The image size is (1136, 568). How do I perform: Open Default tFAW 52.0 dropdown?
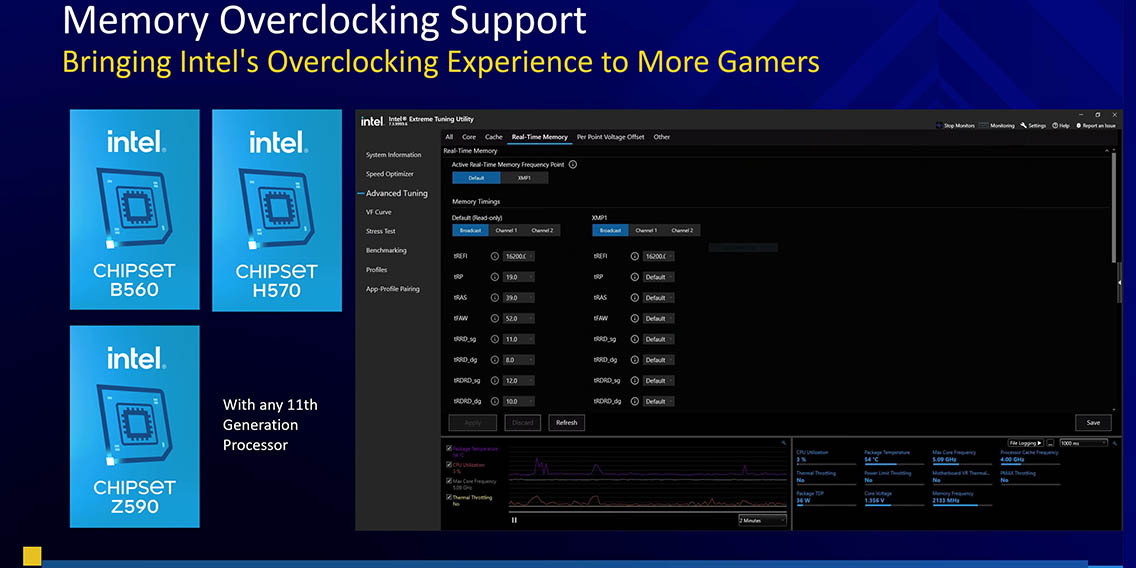click(519, 318)
